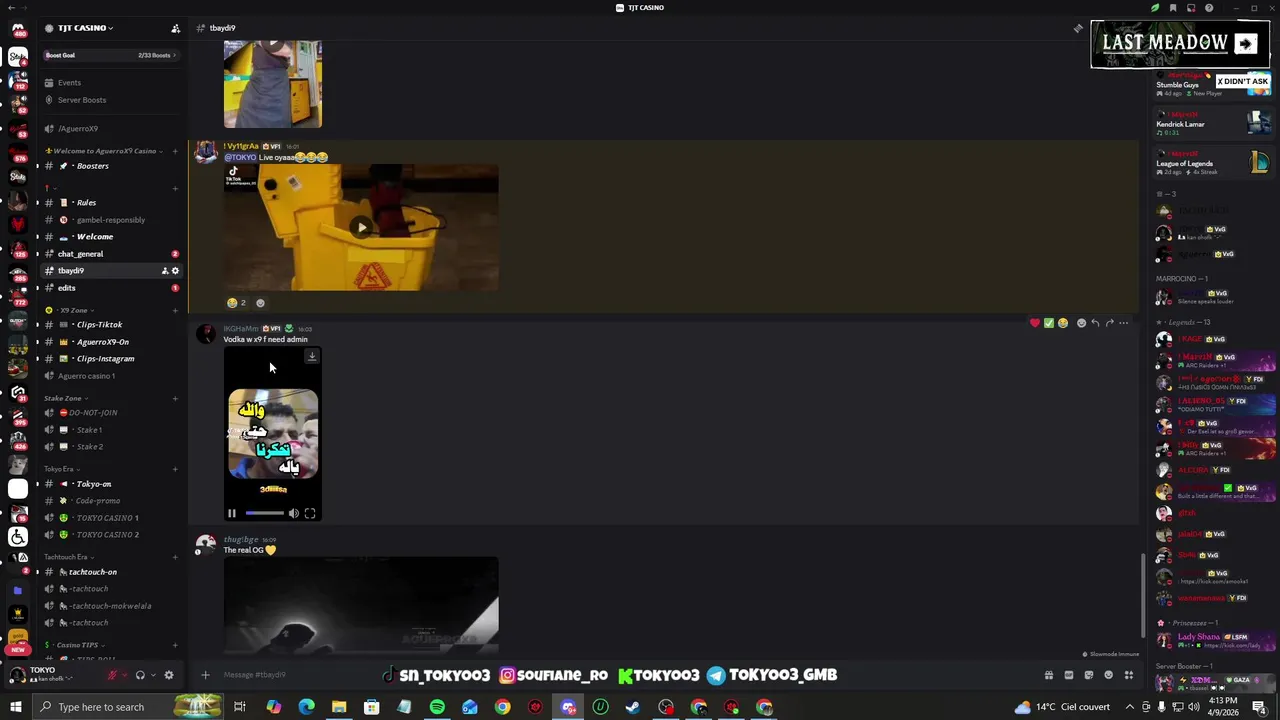The image size is (1280, 720).
Task: Click the playing video's progress slider
Action: 265,513
